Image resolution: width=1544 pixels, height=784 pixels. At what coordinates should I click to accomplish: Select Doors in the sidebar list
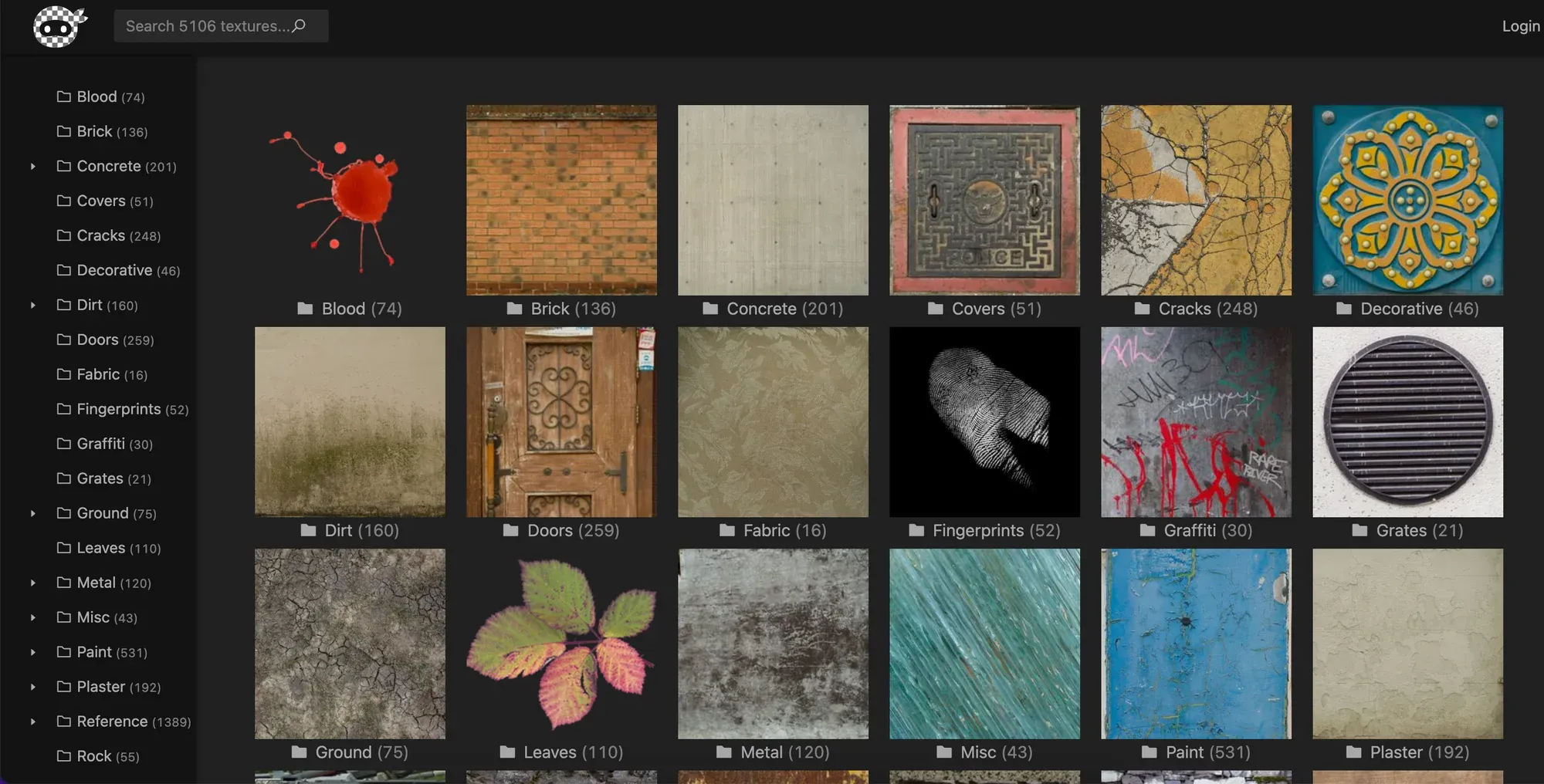(98, 340)
